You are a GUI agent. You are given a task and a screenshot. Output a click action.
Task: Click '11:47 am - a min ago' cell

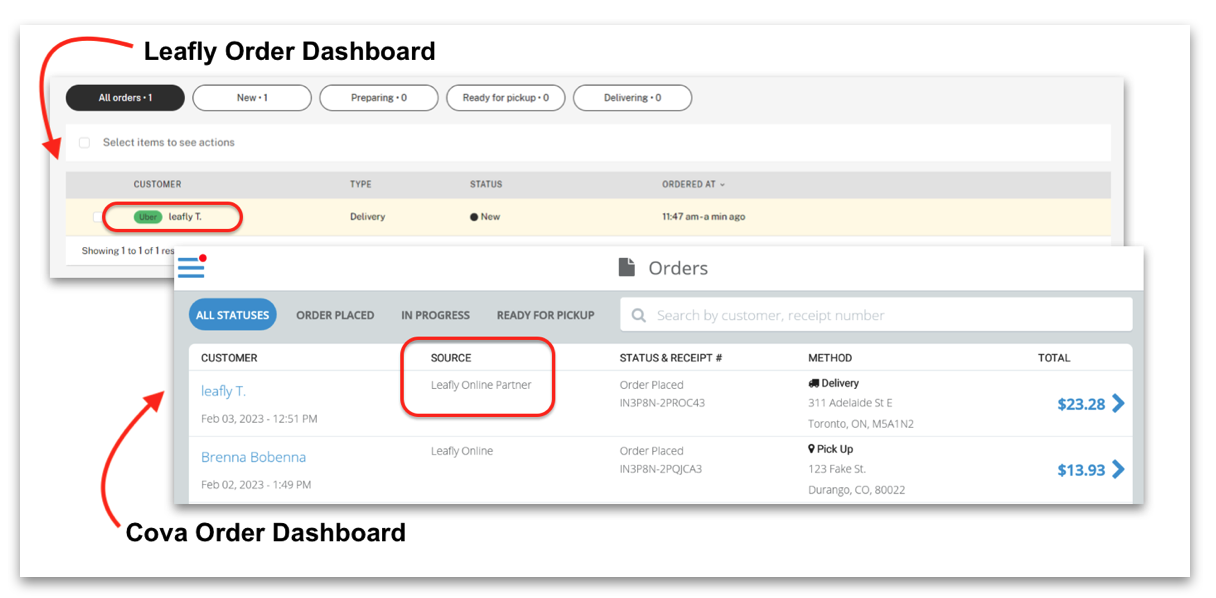coord(703,217)
